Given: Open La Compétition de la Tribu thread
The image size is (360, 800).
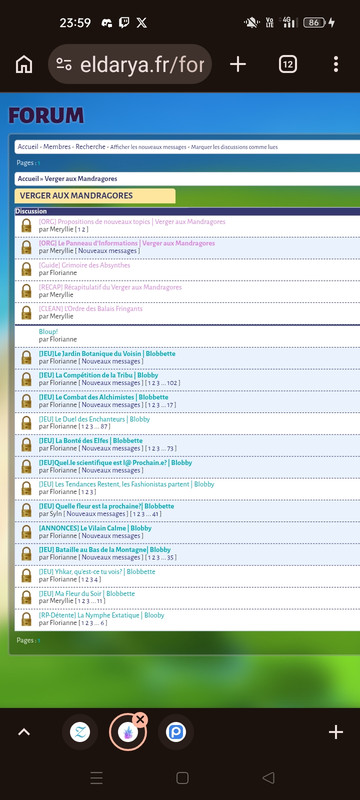Looking at the screenshot, I should (x=98, y=375).
